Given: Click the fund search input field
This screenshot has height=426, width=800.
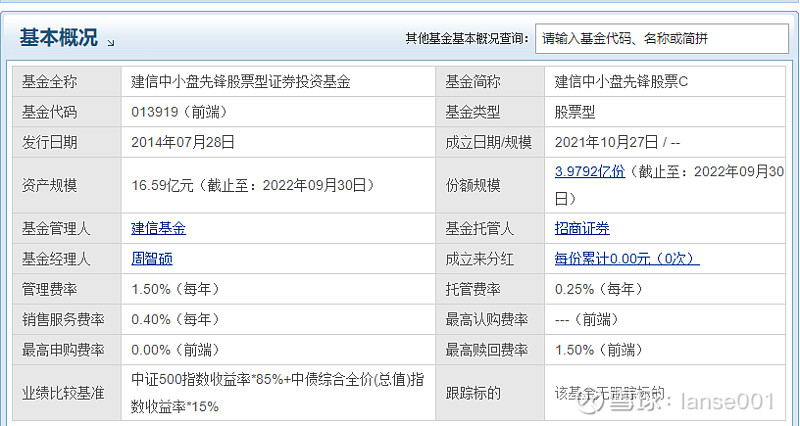Looking at the screenshot, I should click(662, 38).
